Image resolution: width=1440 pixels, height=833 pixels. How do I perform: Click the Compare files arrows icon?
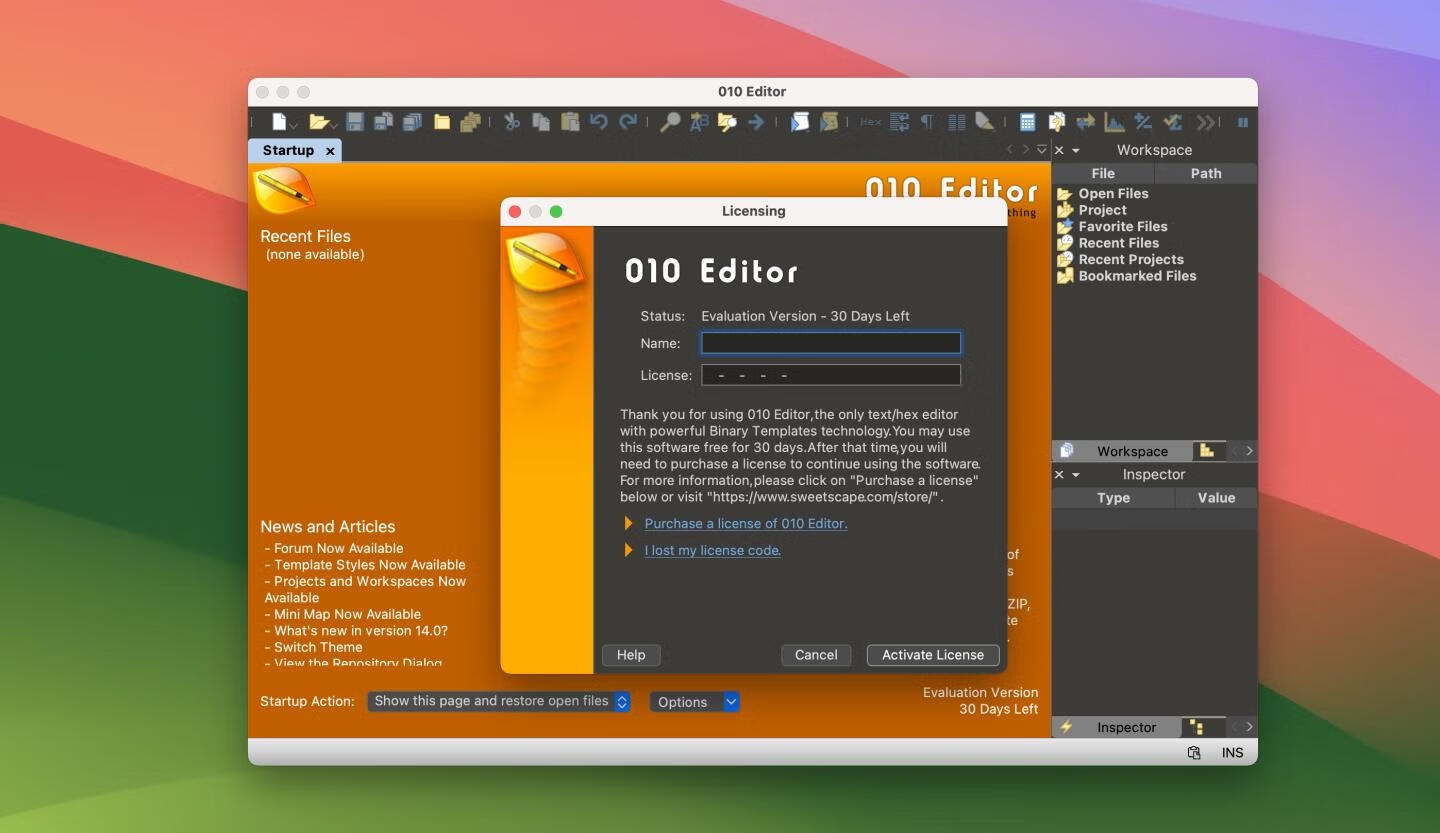click(x=1085, y=122)
